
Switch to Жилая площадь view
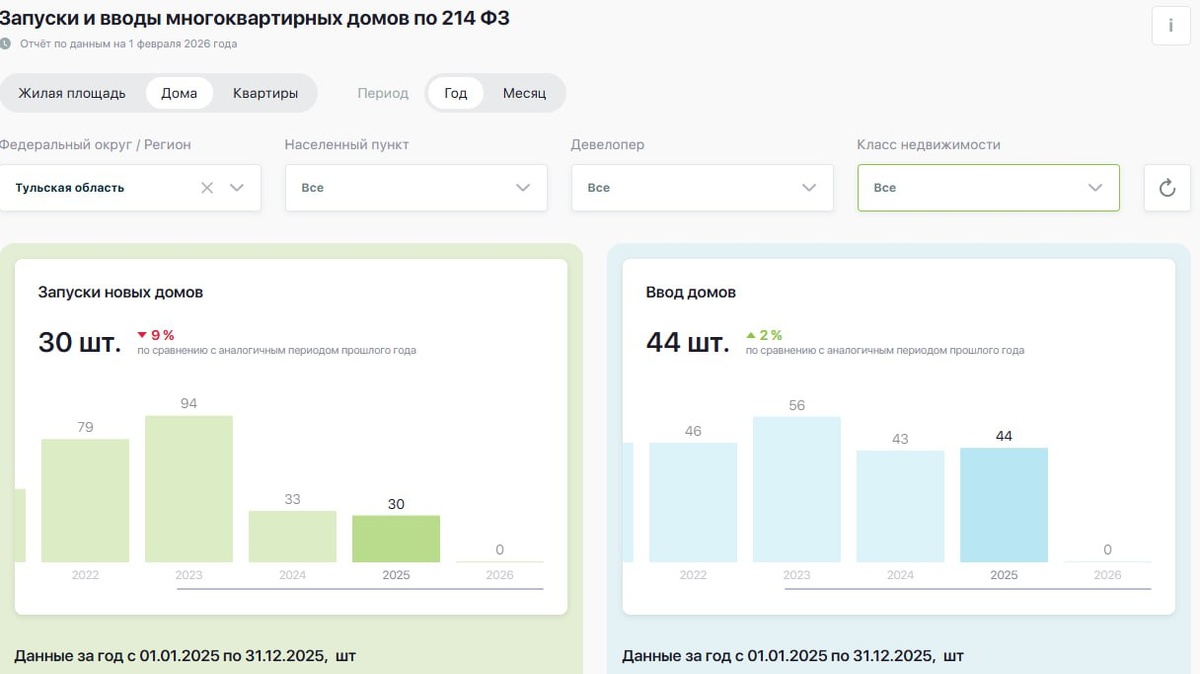tap(72, 93)
